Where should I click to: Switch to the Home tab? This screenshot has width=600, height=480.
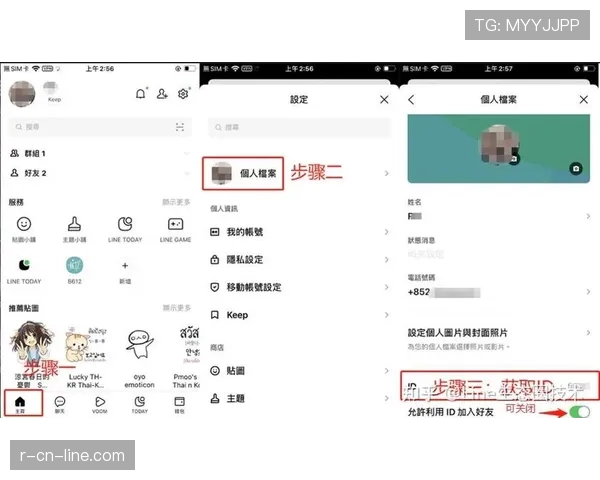tap(20, 404)
